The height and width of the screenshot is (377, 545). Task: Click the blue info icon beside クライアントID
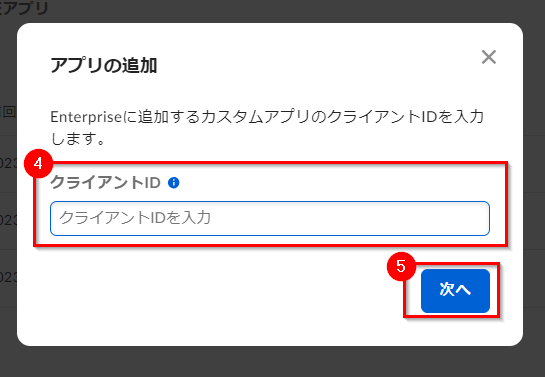[x=173, y=182]
